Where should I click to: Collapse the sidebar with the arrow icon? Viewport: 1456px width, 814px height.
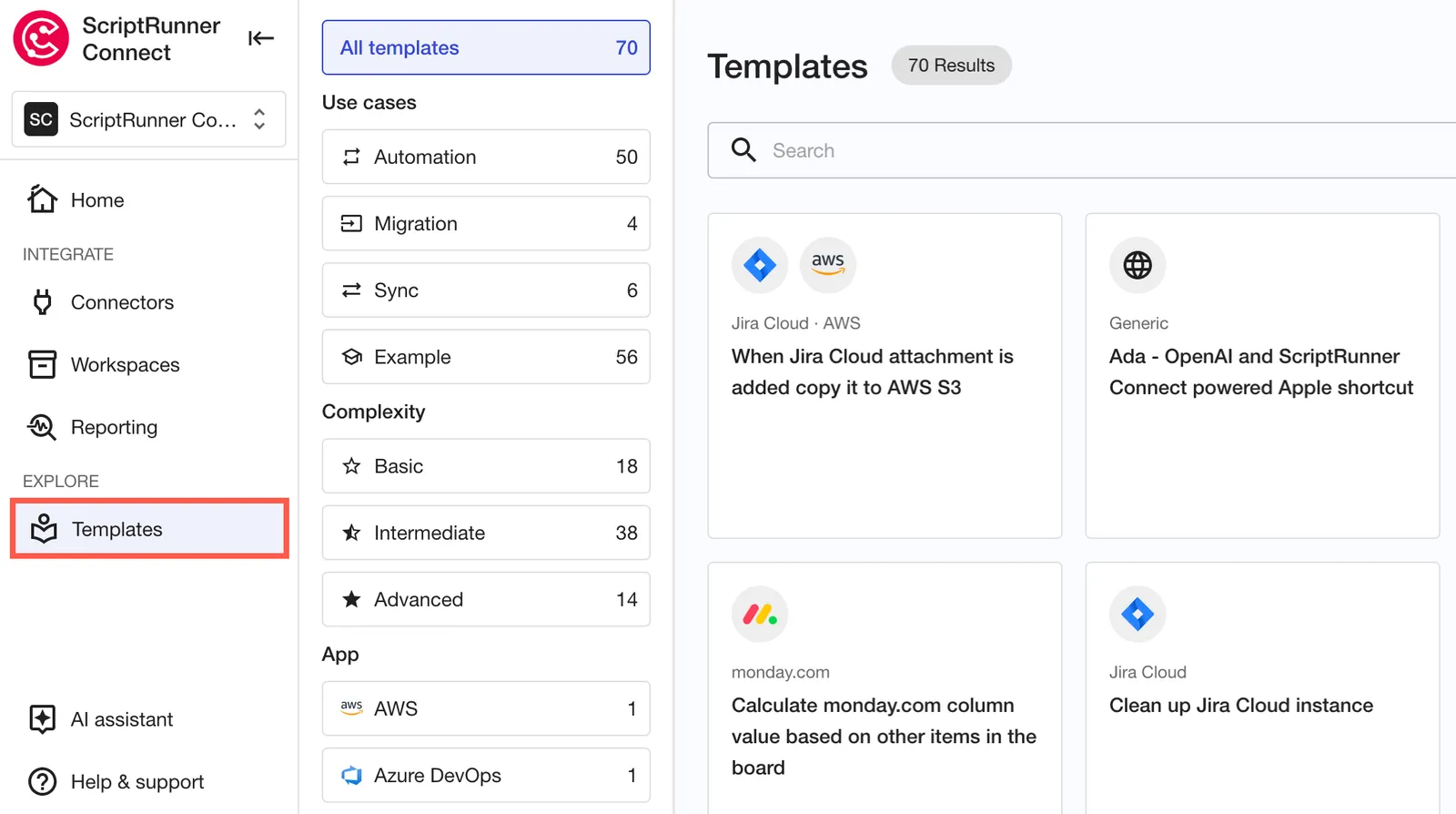click(261, 38)
